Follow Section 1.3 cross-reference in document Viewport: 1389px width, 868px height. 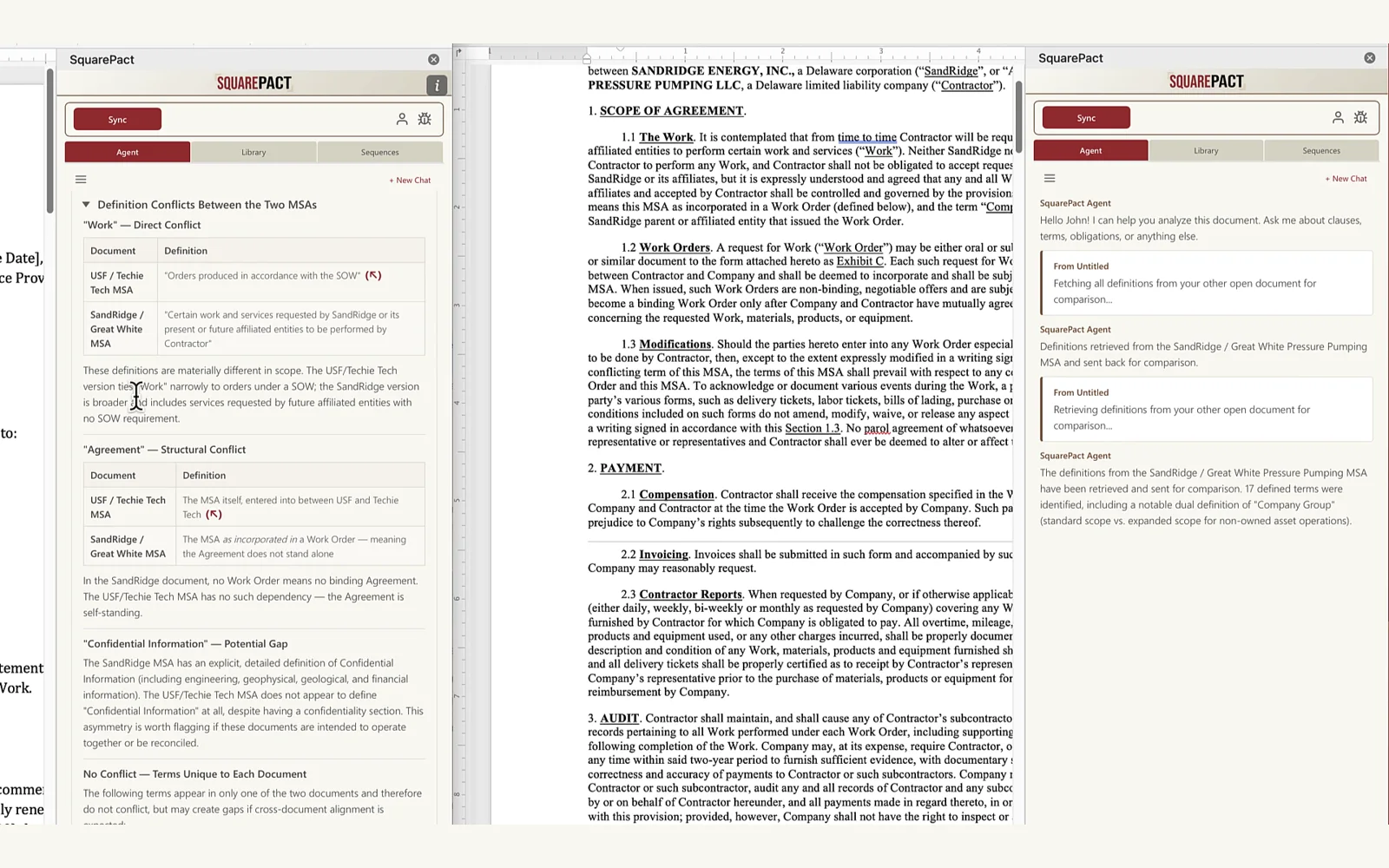813,428
